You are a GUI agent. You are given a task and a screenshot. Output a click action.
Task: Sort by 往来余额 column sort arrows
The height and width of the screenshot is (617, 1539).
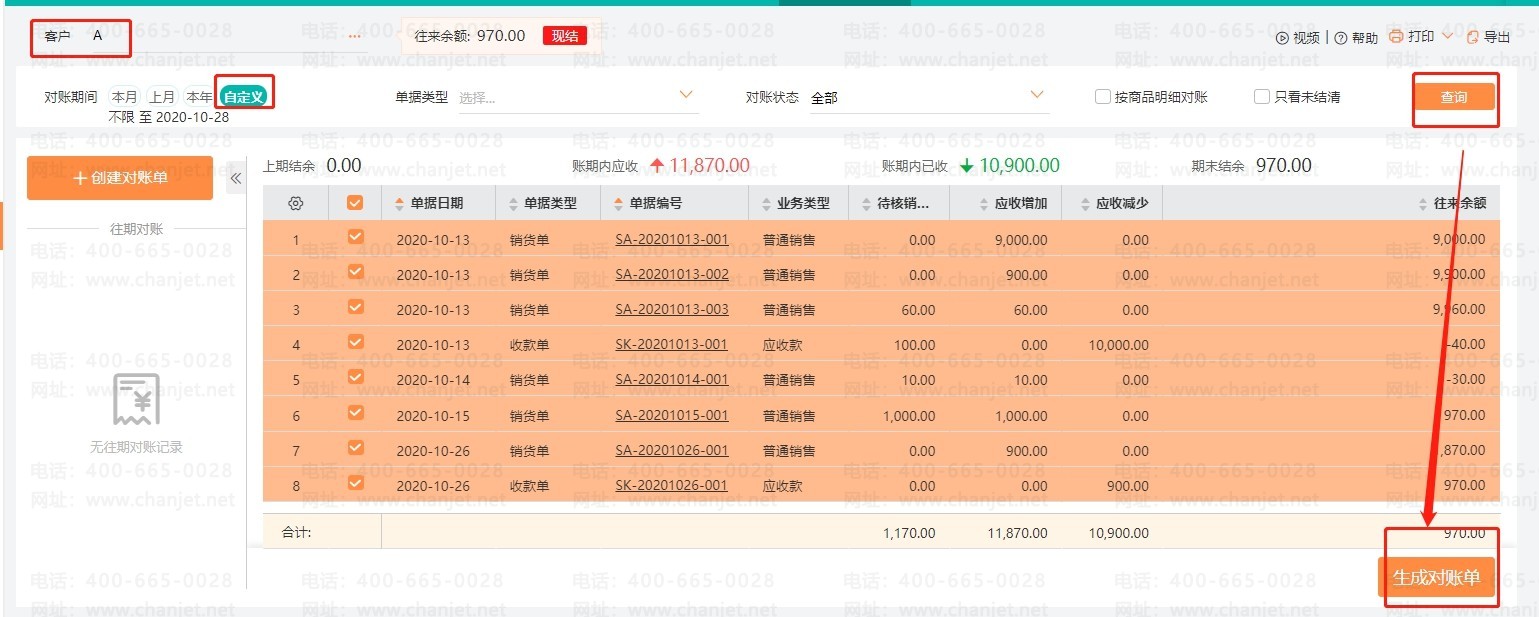(x=1424, y=203)
